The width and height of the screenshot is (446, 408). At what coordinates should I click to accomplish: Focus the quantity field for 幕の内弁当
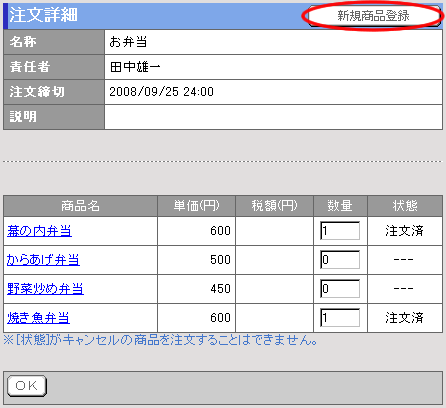pyautogui.click(x=340, y=231)
